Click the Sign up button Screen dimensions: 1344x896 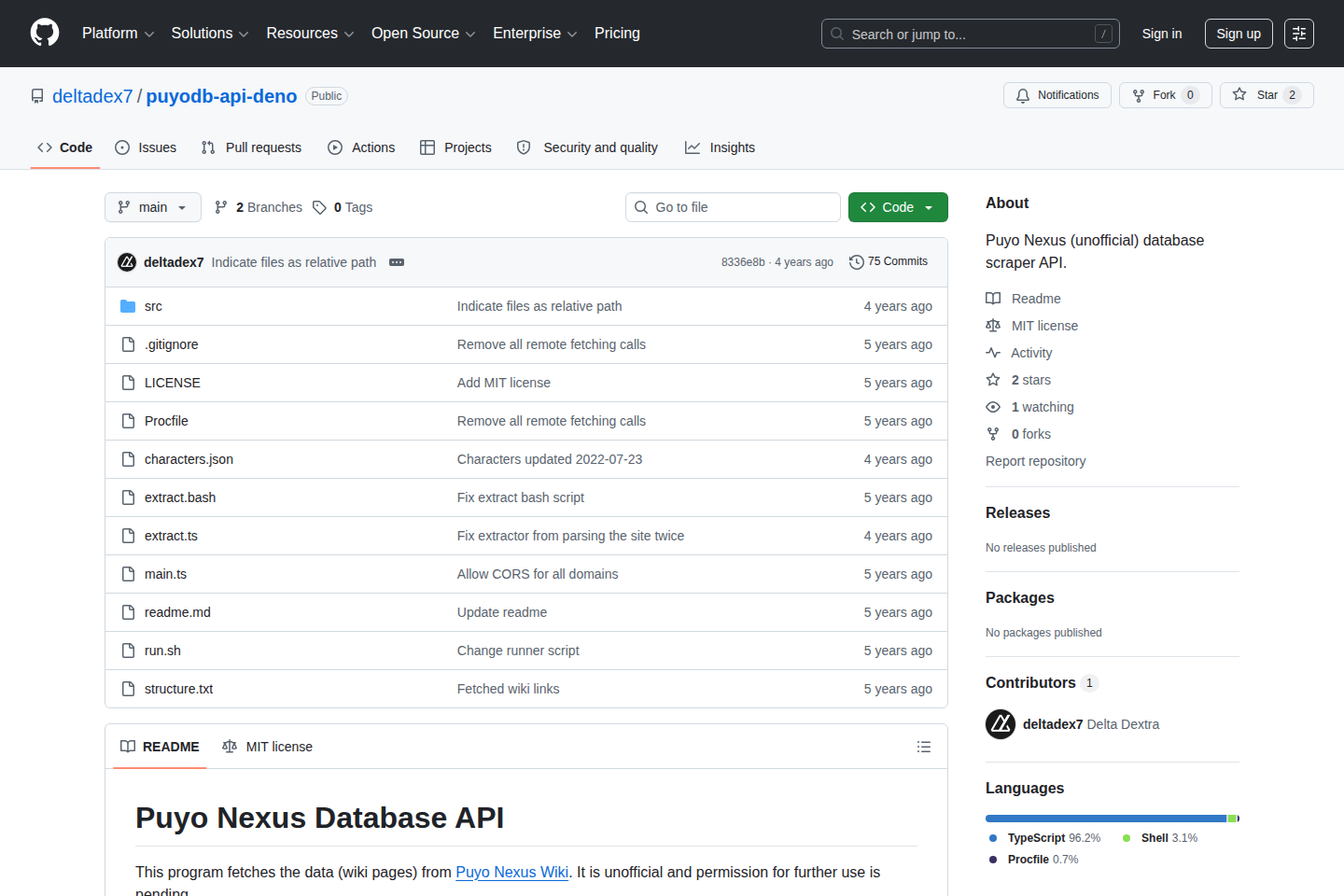point(1238,34)
